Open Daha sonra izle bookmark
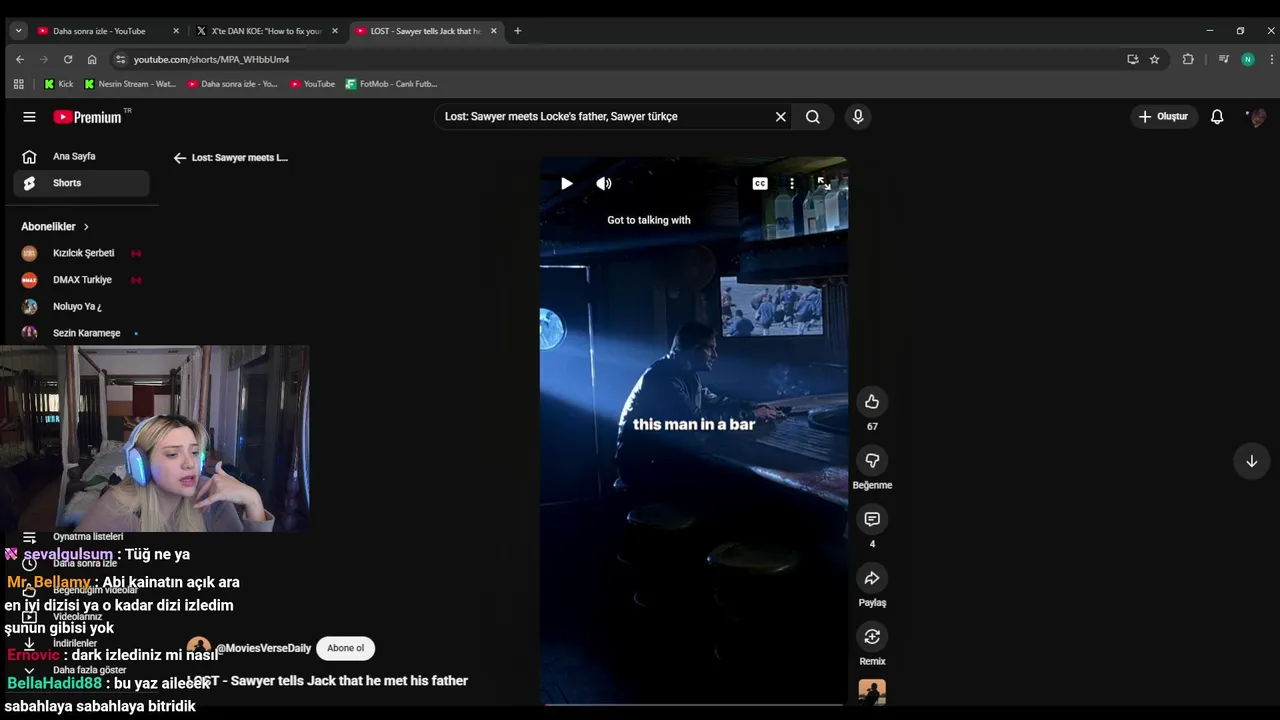Viewport: 1280px width, 720px height. pyautogui.click(x=233, y=84)
